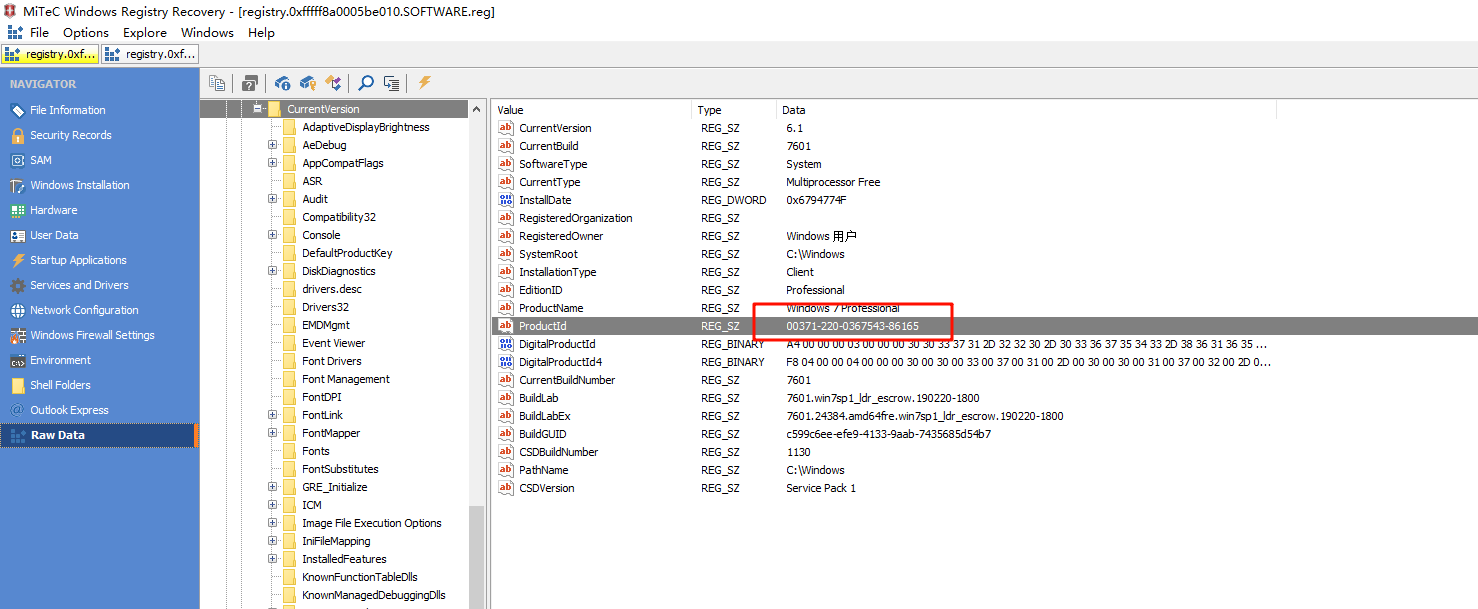The image size is (1478, 609).
Task: Expand the DiskDiagnostics registry key
Action: (272, 271)
